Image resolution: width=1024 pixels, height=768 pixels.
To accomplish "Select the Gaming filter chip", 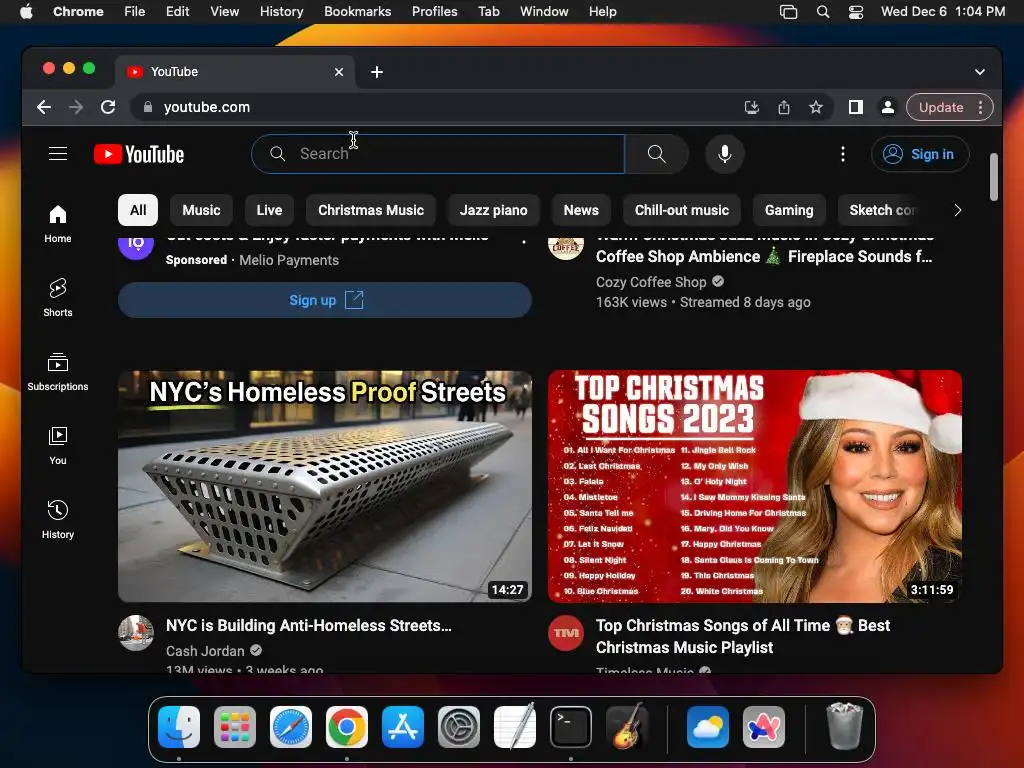I will (789, 210).
